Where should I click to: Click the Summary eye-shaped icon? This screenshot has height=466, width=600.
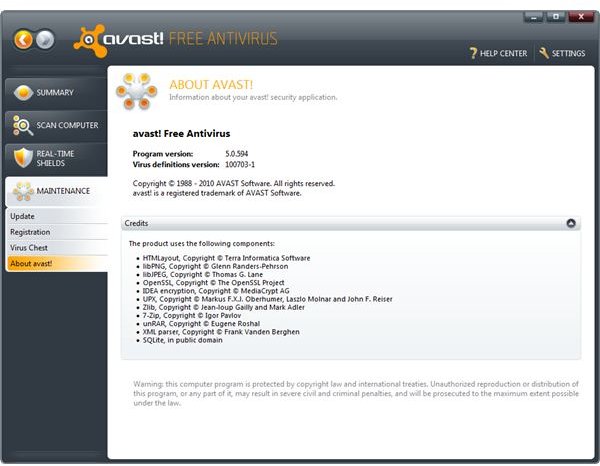point(23,93)
